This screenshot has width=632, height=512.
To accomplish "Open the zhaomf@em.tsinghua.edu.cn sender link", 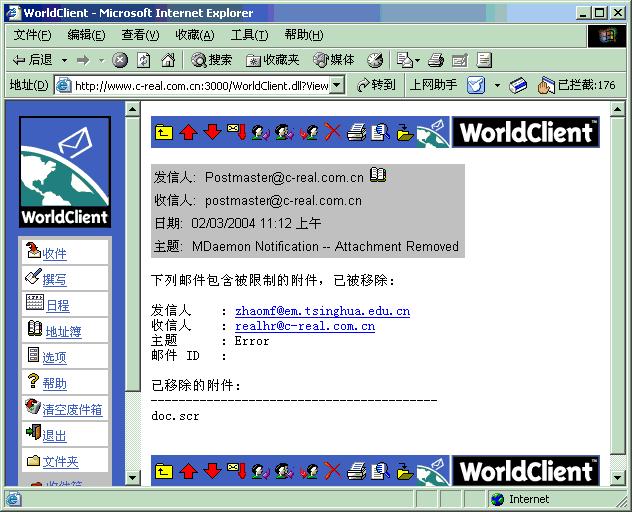I will point(322,311).
